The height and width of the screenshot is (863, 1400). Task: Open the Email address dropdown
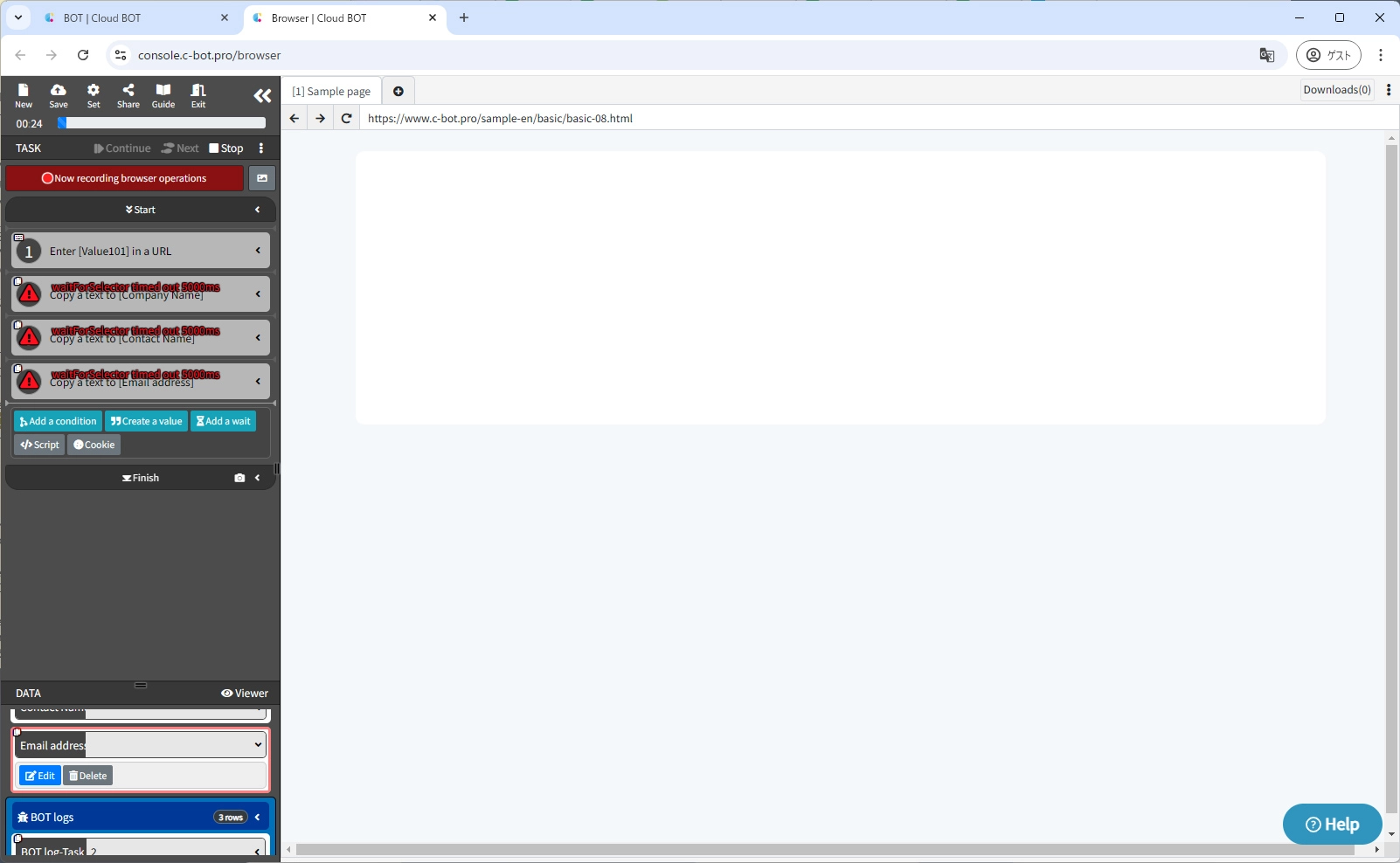[x=176, y=745]
